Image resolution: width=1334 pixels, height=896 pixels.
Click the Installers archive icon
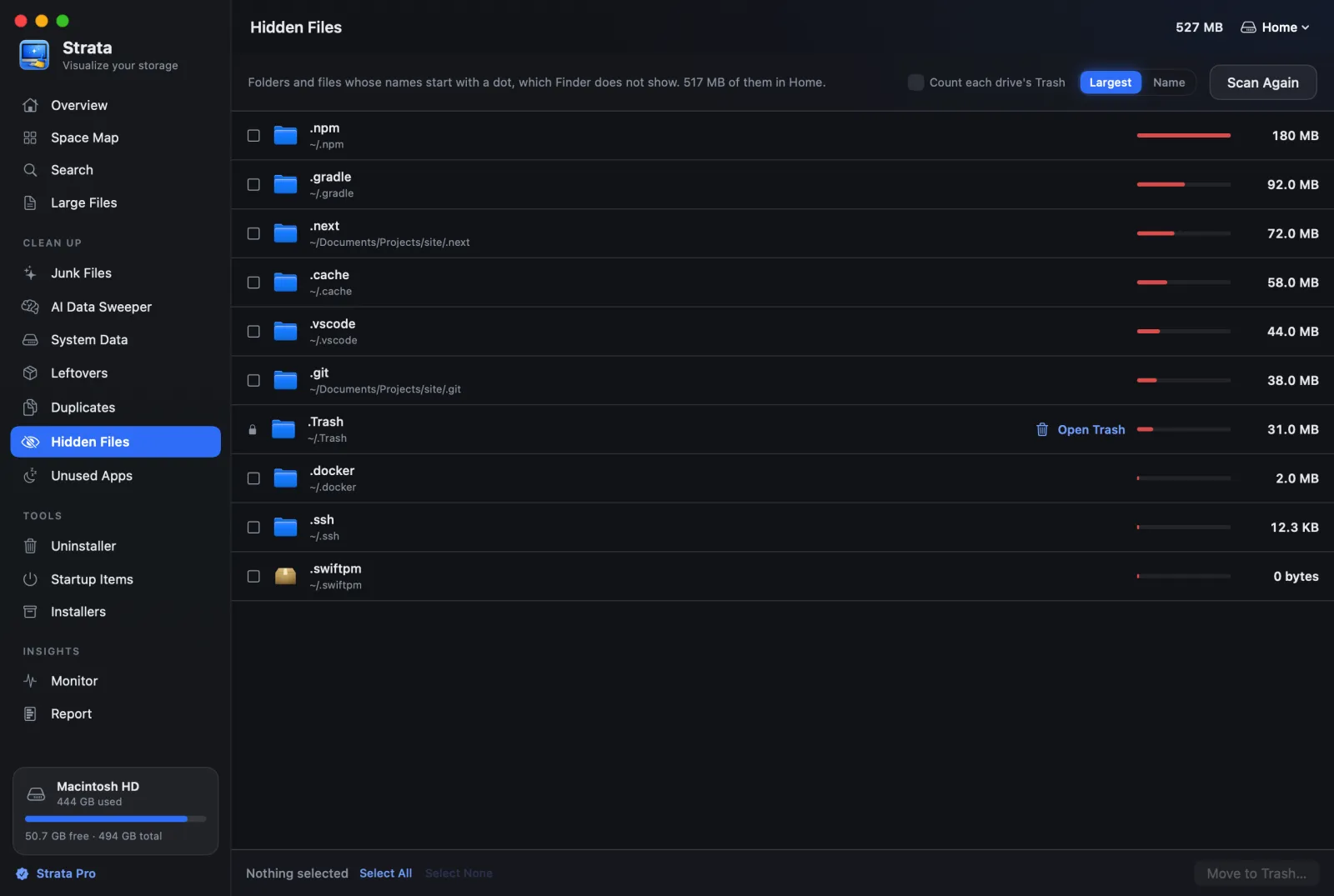coord(30,612)
